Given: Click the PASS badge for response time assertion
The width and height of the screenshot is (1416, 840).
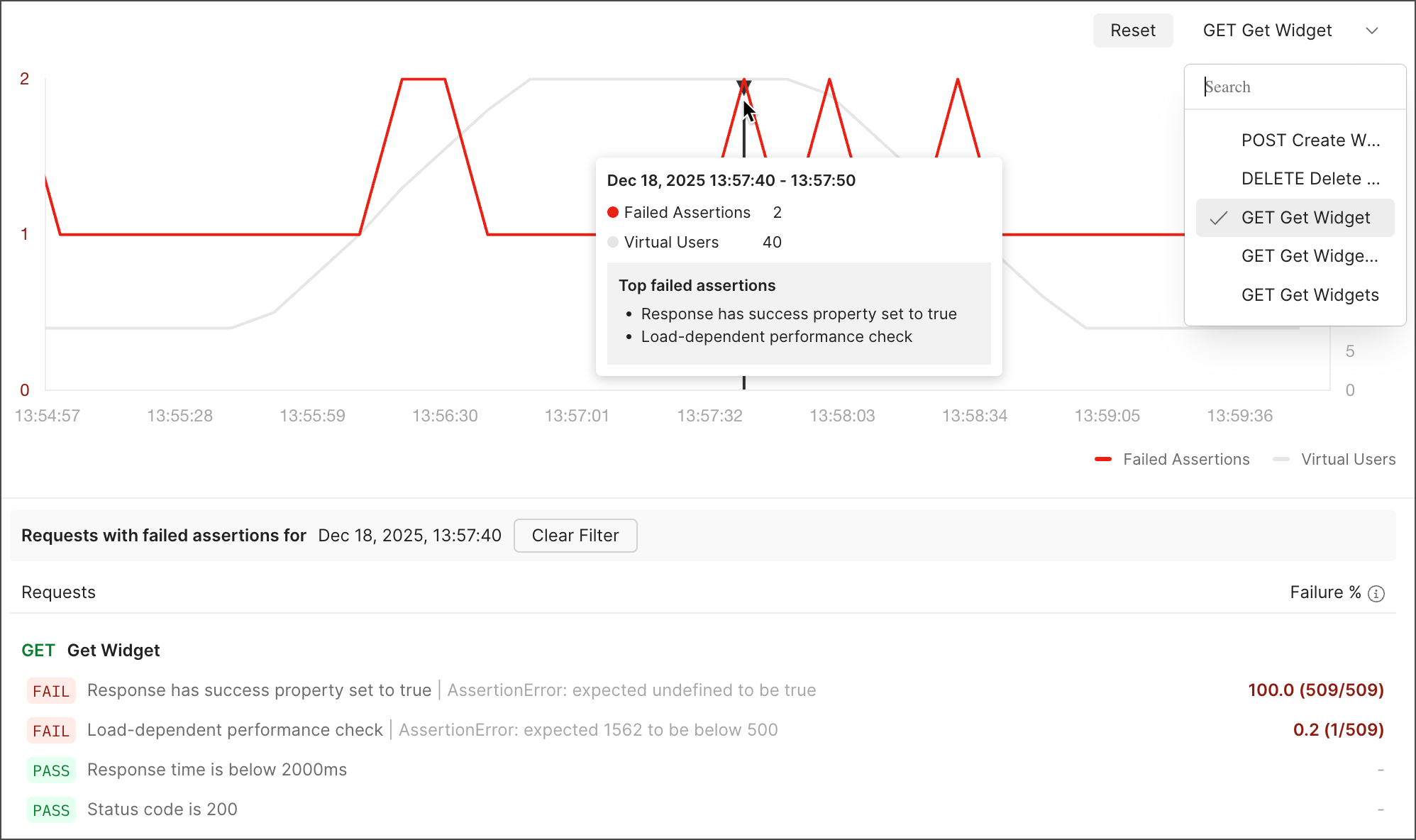Looking at the screenshot, I should pos(50,770).
